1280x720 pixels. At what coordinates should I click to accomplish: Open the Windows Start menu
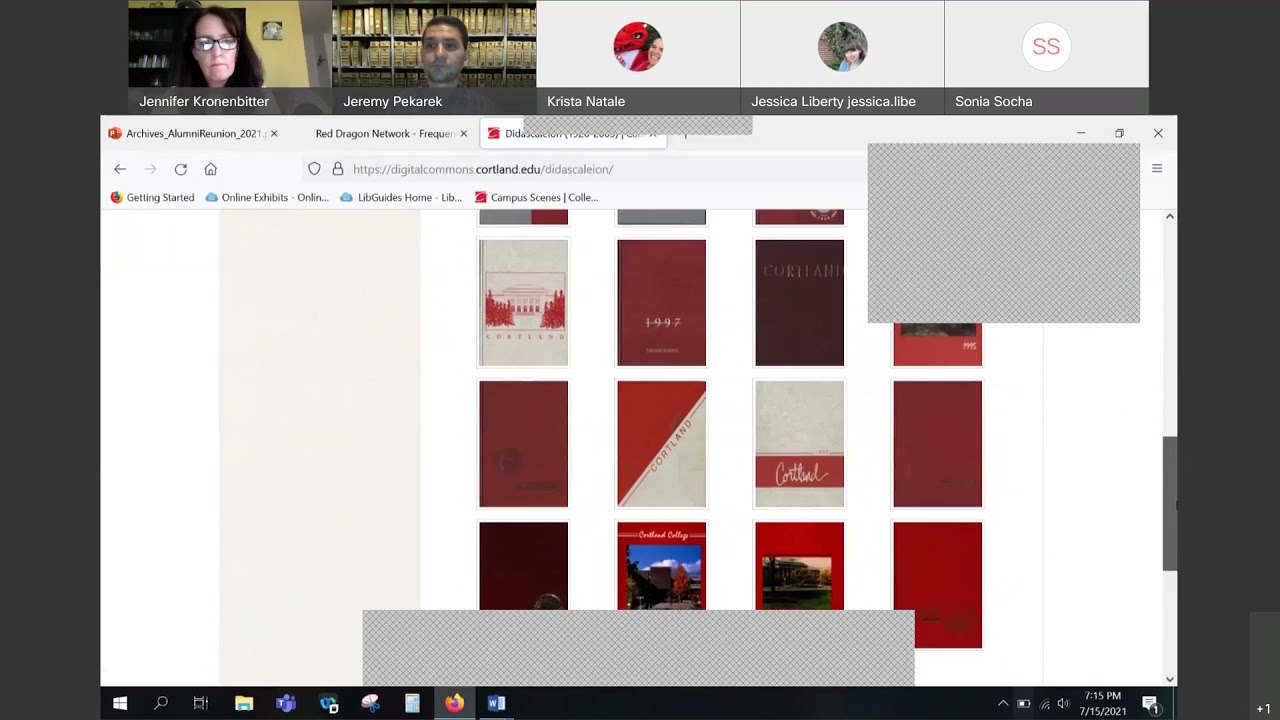pos(120,703)
